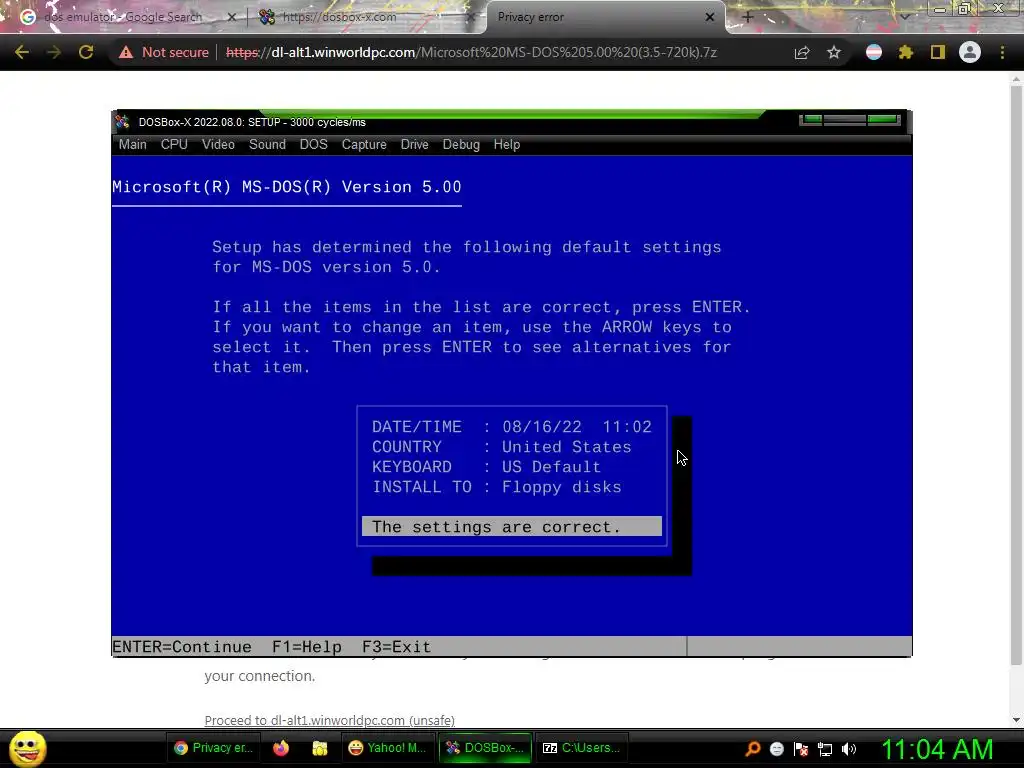Open the CPU menu
This screenshot has width=1024, height=768.
(x=174, y=144)
